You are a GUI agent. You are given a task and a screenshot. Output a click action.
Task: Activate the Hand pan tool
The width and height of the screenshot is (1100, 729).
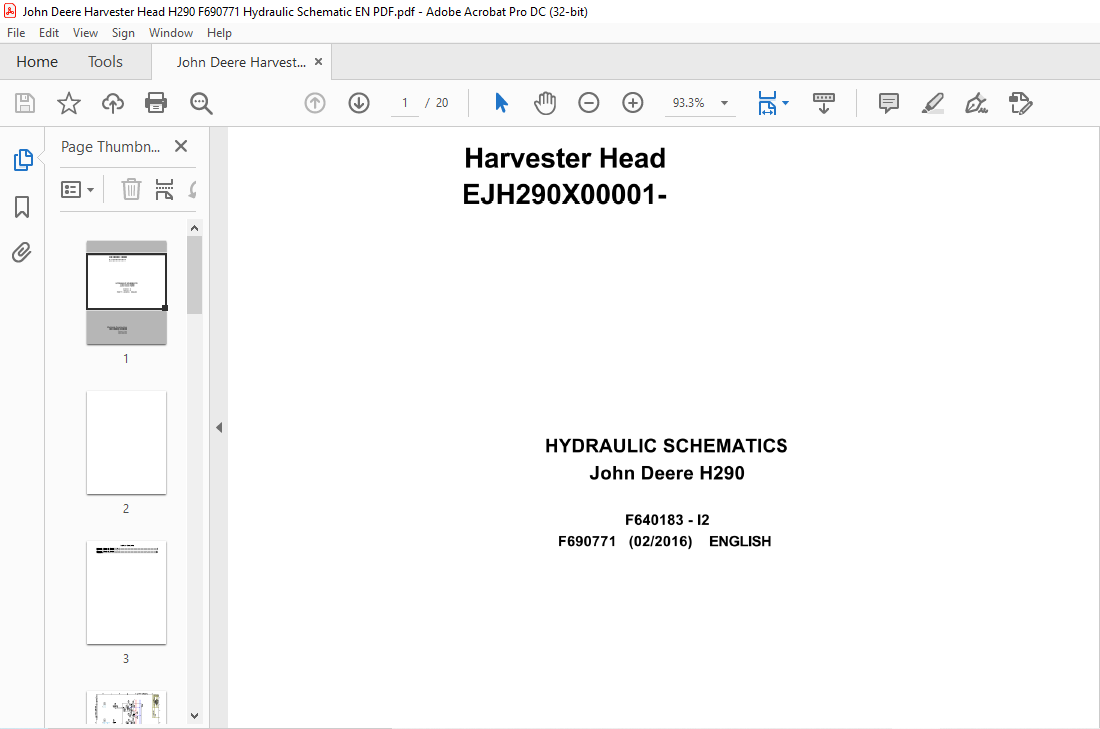coord(545,103)
